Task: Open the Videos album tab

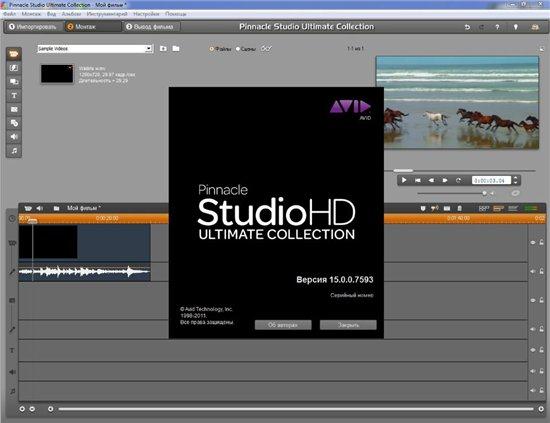Action: 14,54
